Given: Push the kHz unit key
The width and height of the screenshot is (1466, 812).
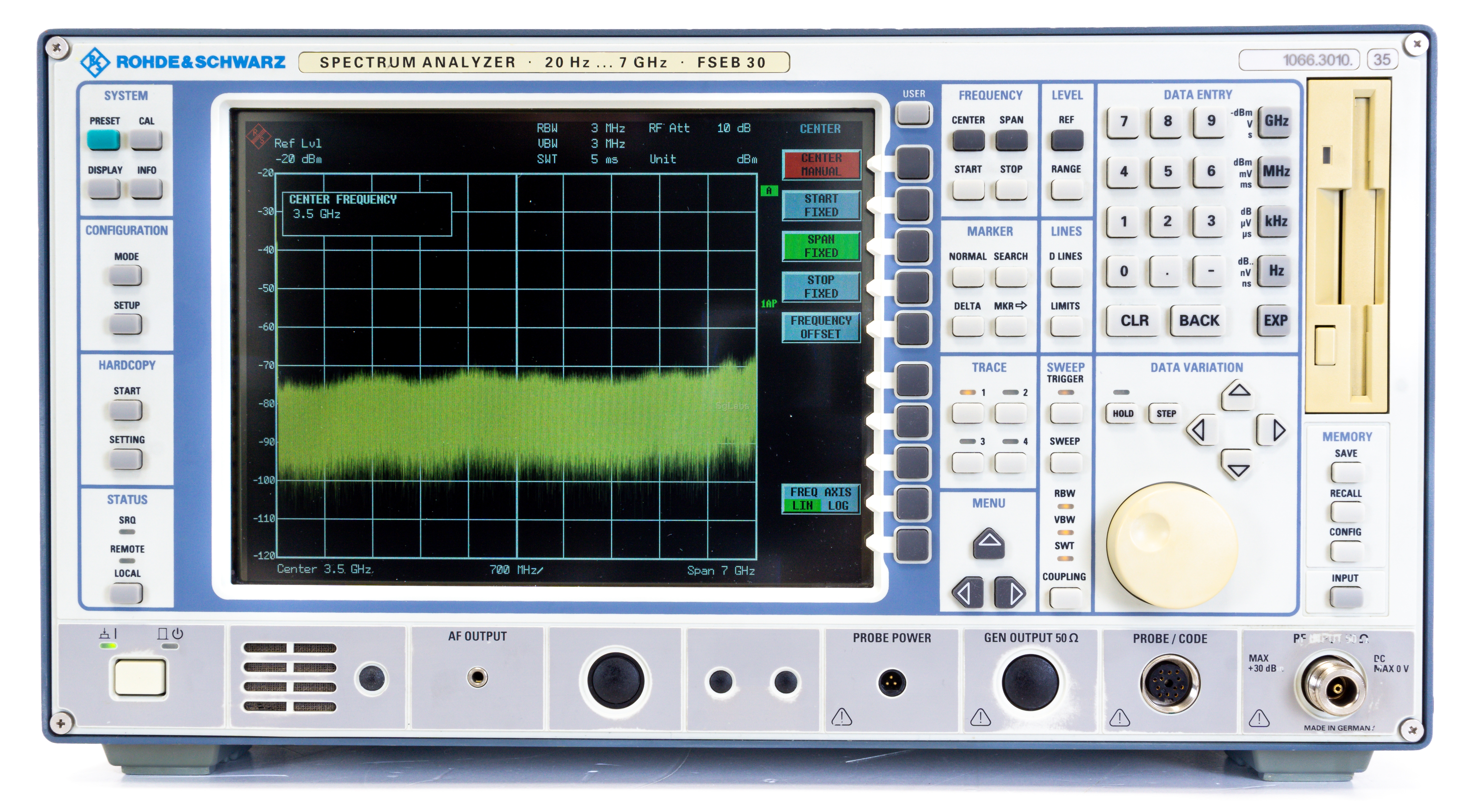Looking at the screenshot, I should (1275, 221).
